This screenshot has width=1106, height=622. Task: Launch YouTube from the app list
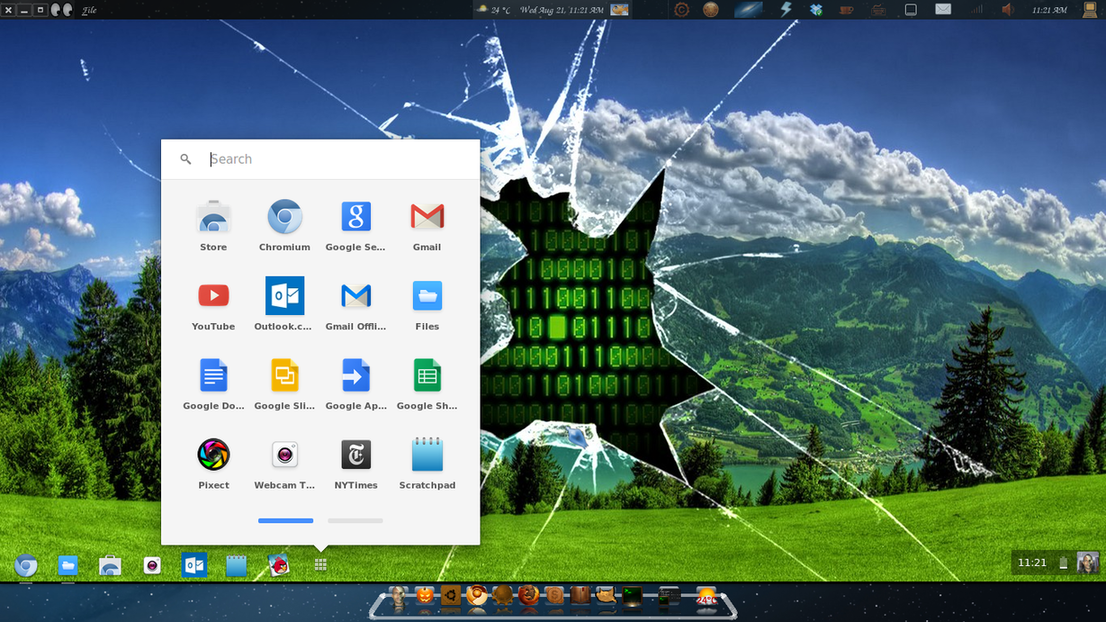point(213,305)
